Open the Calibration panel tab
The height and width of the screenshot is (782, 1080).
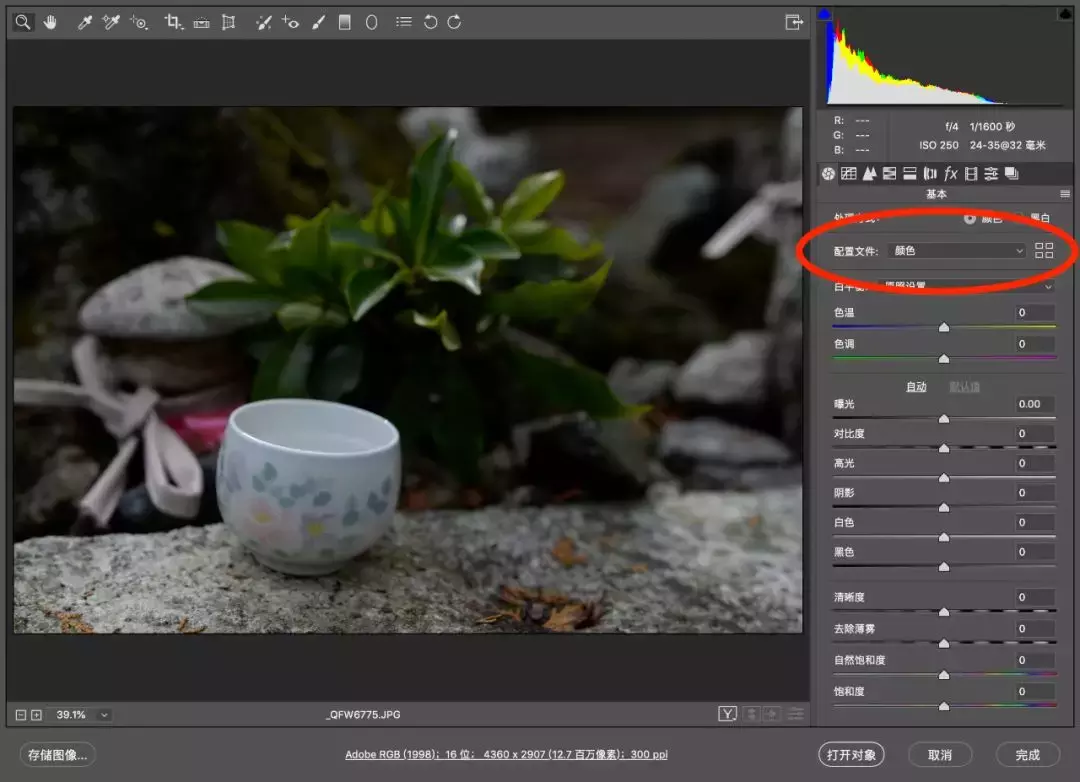click(x=971, y=174)
